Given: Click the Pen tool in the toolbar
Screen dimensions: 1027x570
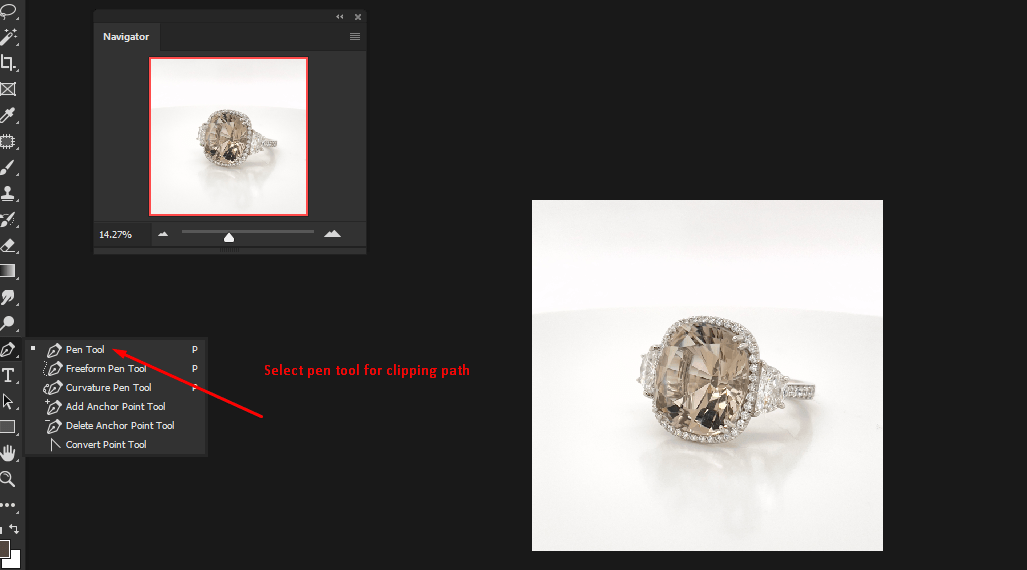Looking at the screenshot, I should pos(9,349).
